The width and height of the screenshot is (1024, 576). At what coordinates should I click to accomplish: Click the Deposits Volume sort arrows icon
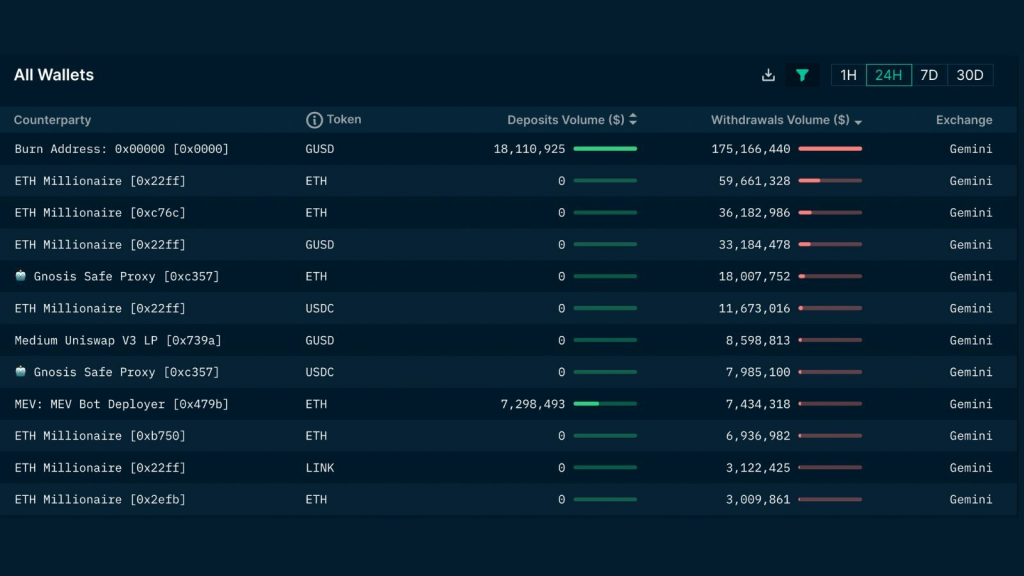click(633, 120)
